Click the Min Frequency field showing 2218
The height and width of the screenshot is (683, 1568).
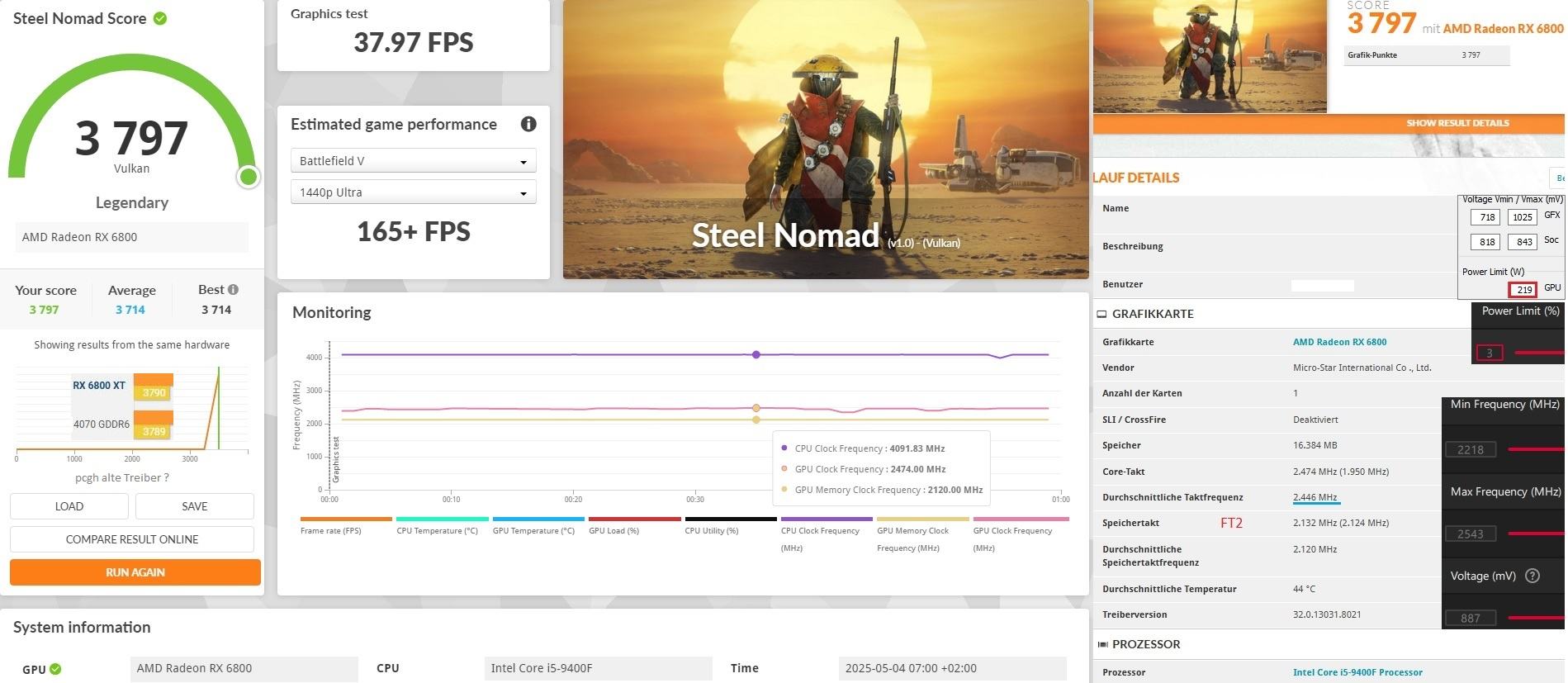(1471, 449)
